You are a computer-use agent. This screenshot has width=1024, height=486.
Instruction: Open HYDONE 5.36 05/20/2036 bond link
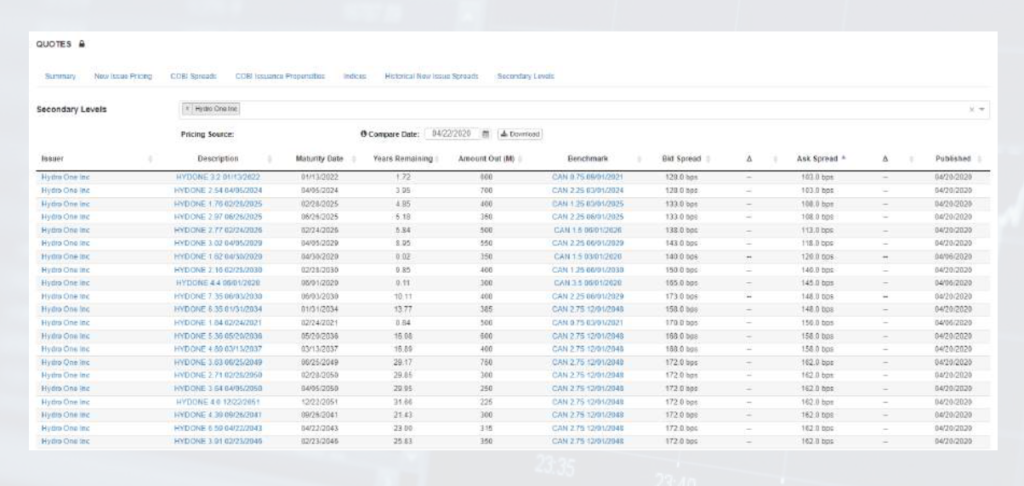(x=218, y=336)
